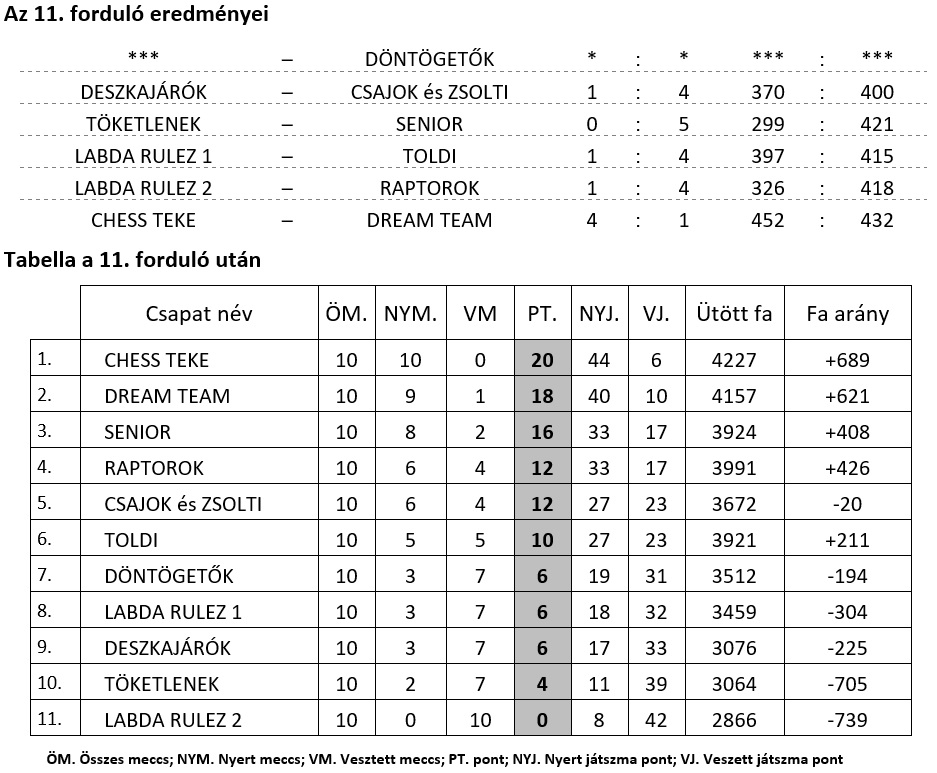Click TOLDI in the standings table

131,540
